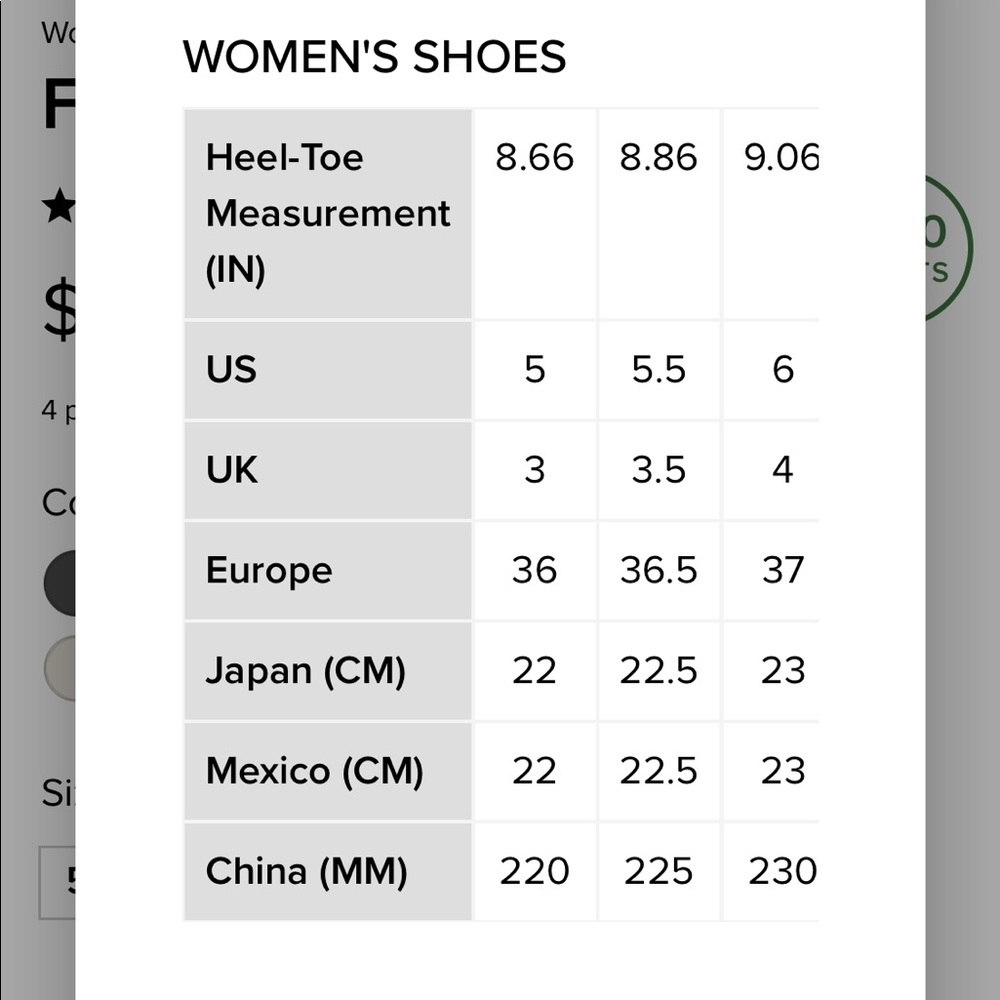
Task: Click UK size 4 cell
Action: point(771,470)
